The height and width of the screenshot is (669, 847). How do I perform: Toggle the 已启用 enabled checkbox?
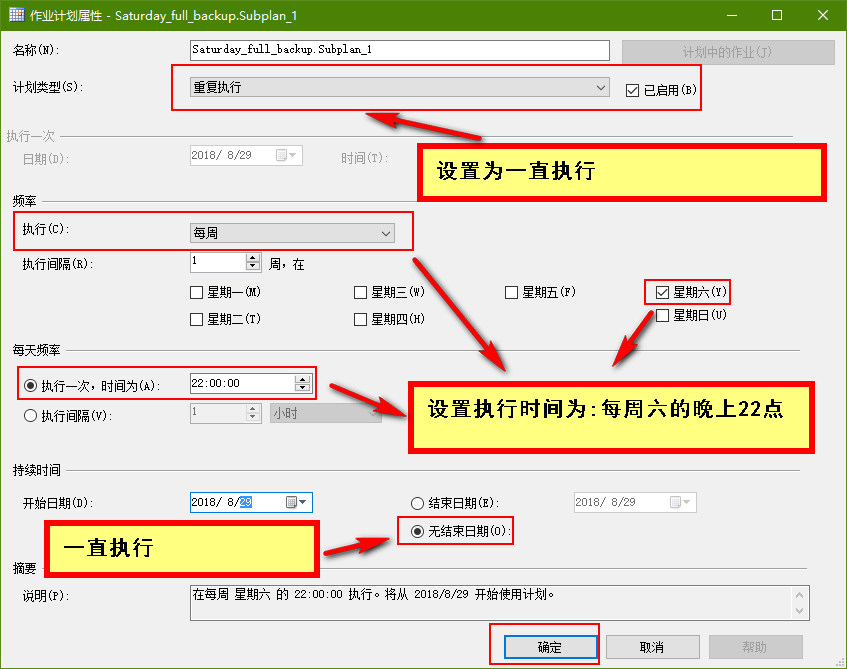632,89
